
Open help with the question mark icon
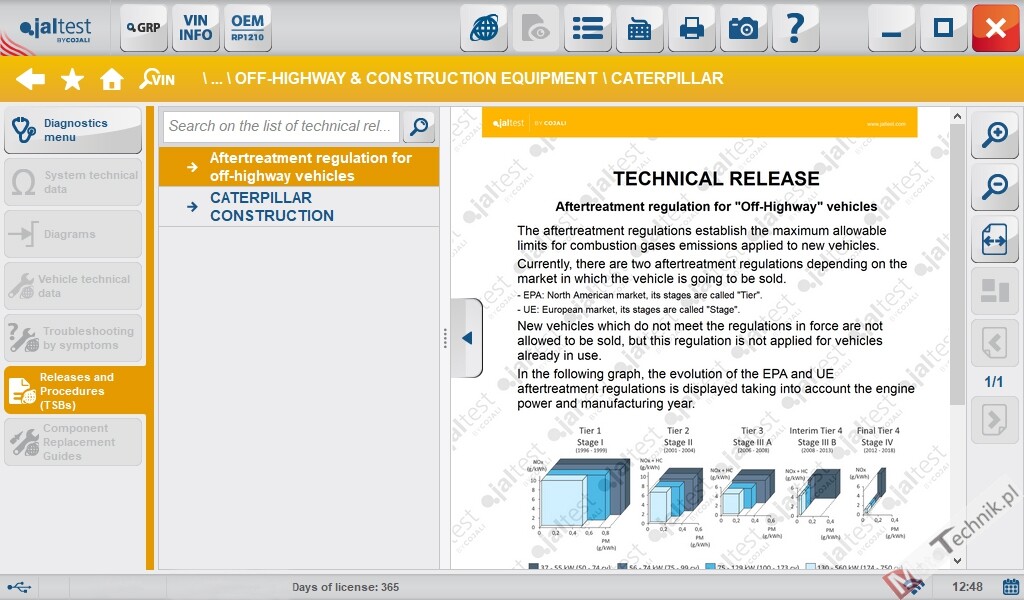point(795,28)
